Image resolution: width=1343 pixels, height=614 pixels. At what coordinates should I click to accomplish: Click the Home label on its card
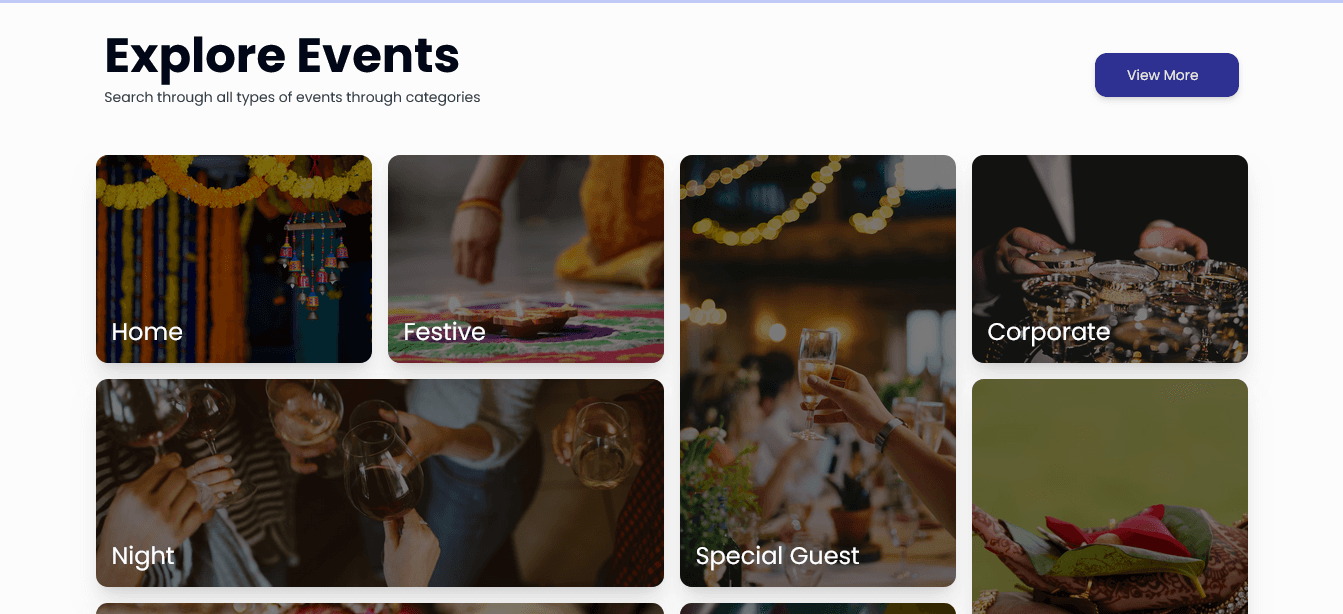(147, 331)
